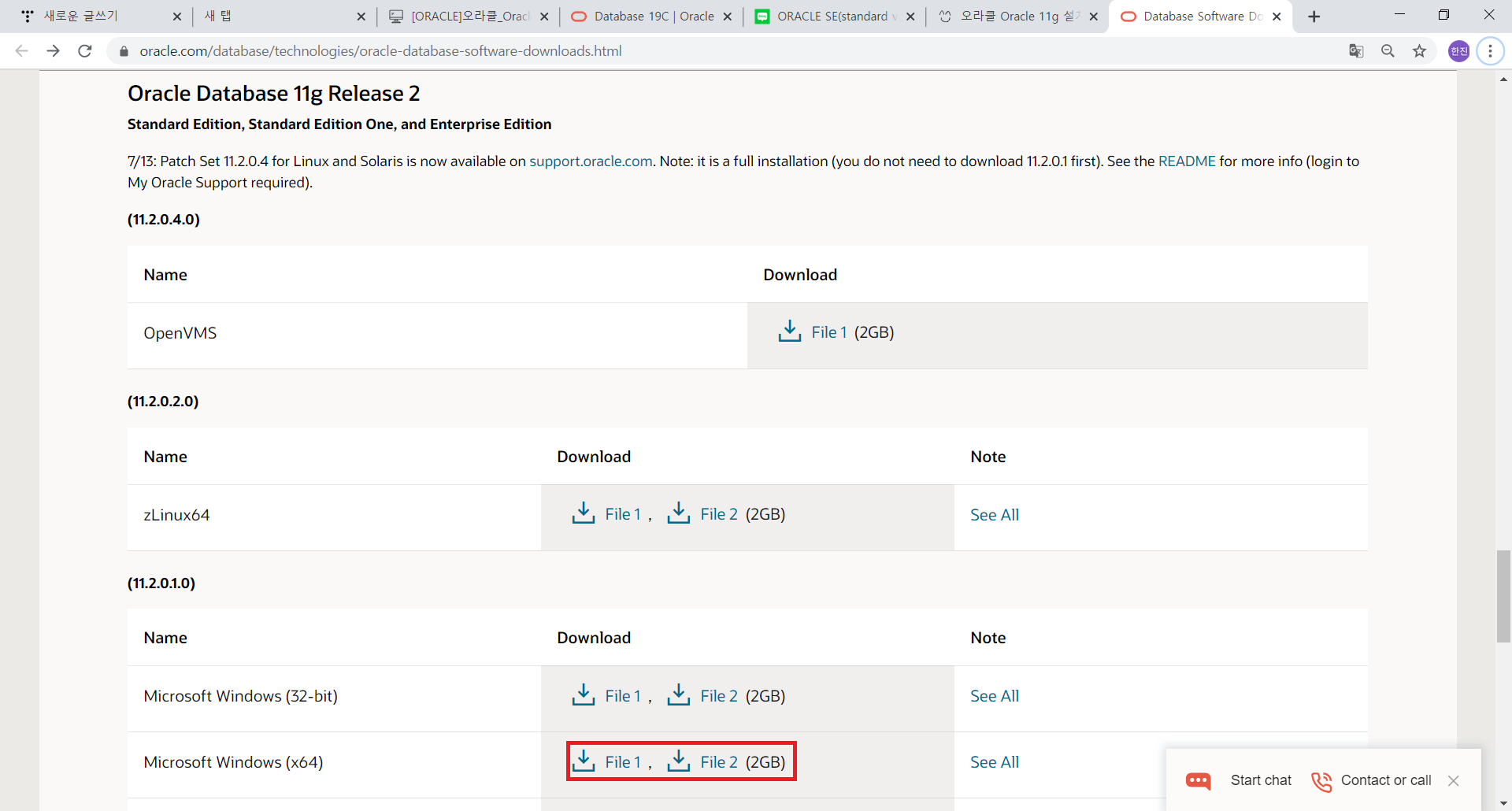The width and height of the screenshot is (1512, 811).
Task: Open See All for zLinux64
Action: pyautogui.click(x=995, y=515)
